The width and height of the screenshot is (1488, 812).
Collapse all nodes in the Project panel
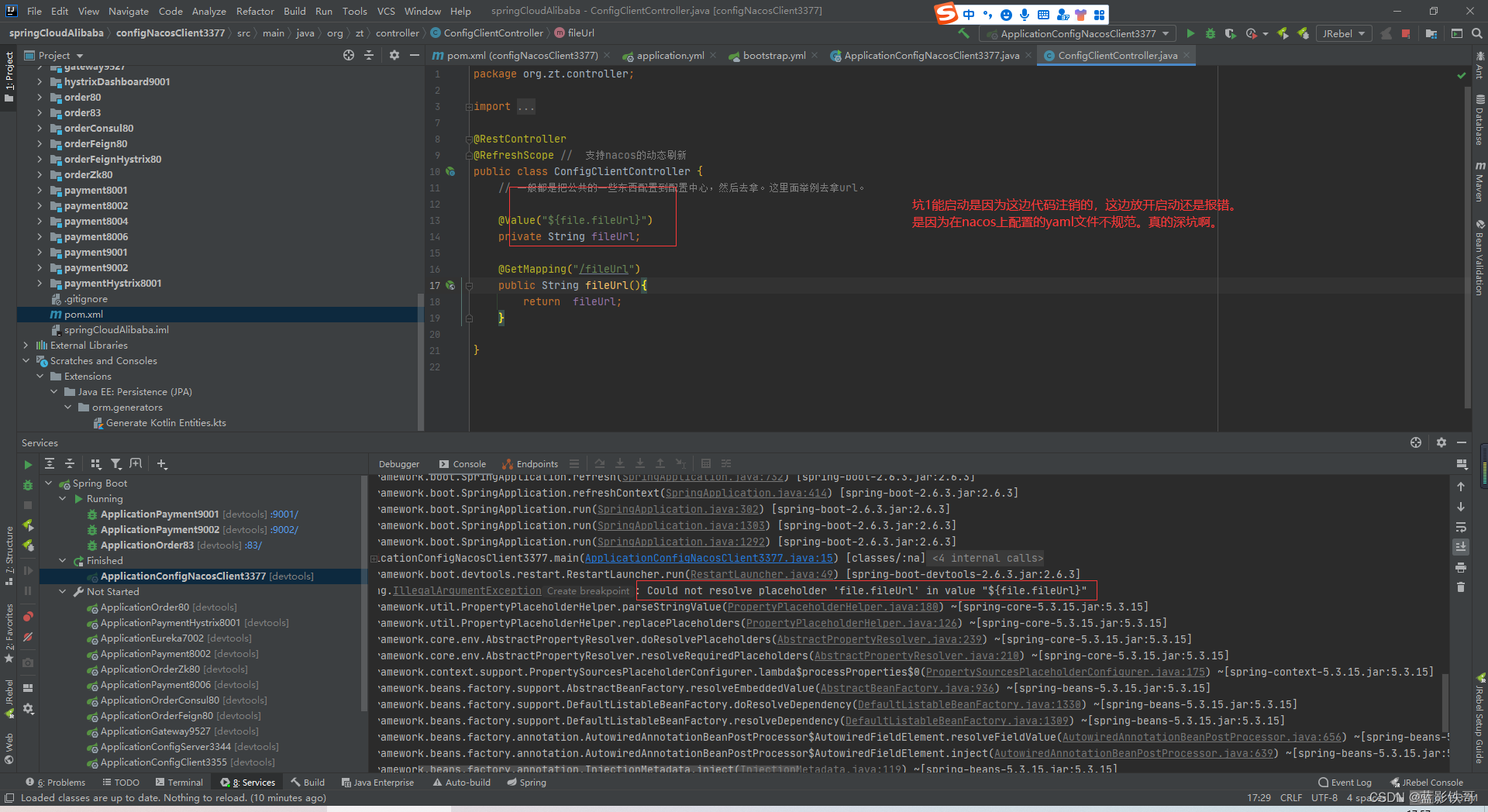click(x=369, y=55)
